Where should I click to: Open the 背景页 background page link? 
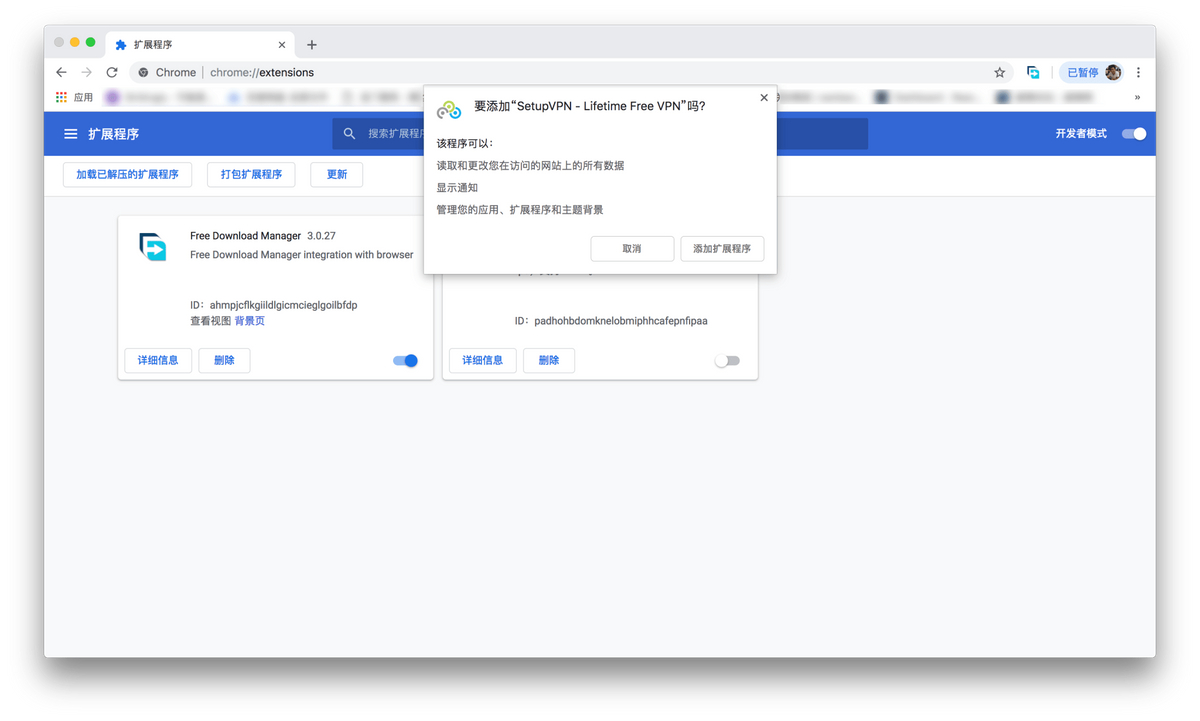250,321
